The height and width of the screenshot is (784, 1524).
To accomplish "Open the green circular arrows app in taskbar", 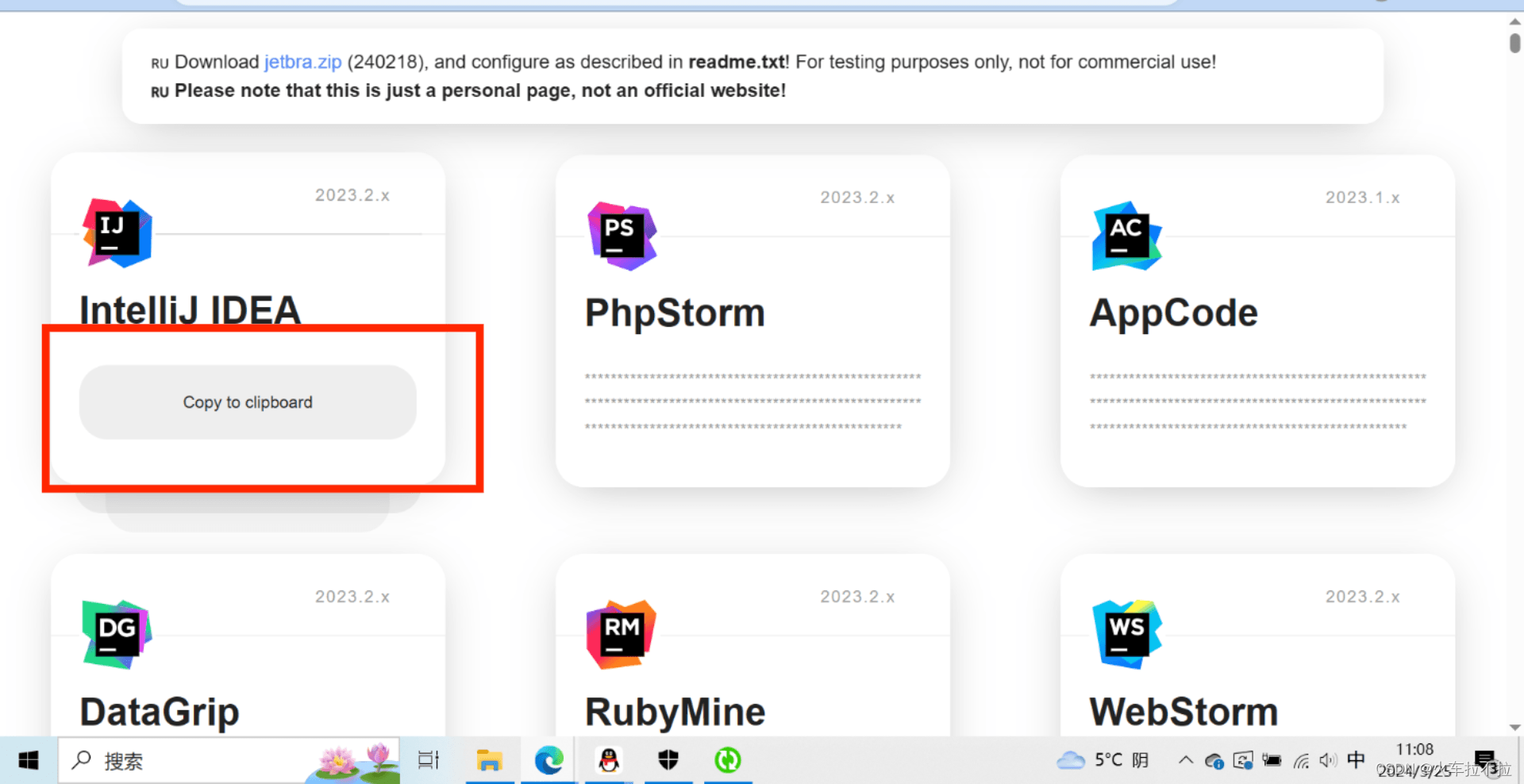I will pos(728,761).
